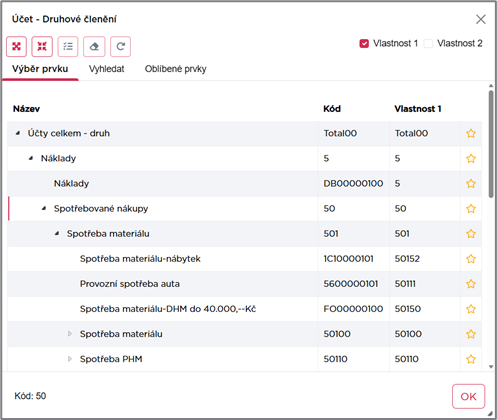Star the Účty celkem - druh row as favorite
Image resolution: width=497 pixels, height=420 pixels.
471,134
